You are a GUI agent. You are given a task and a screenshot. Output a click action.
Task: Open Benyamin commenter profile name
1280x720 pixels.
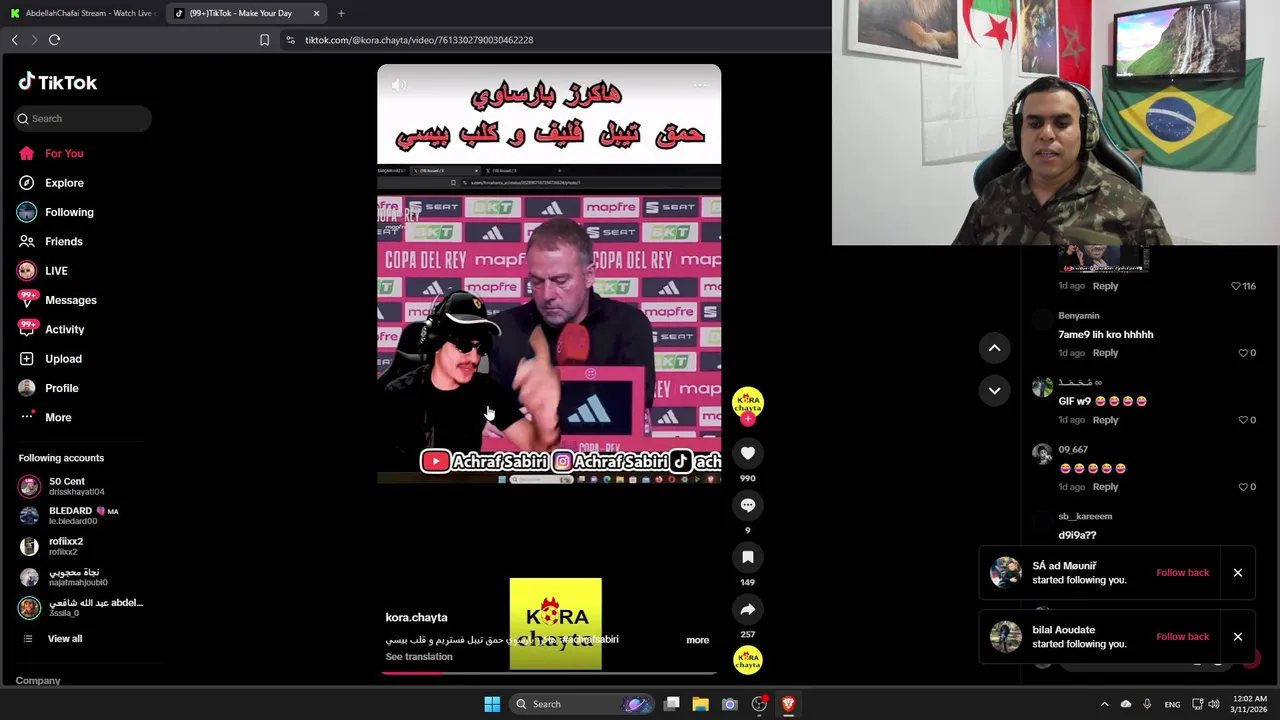(x=1078, y=316)
